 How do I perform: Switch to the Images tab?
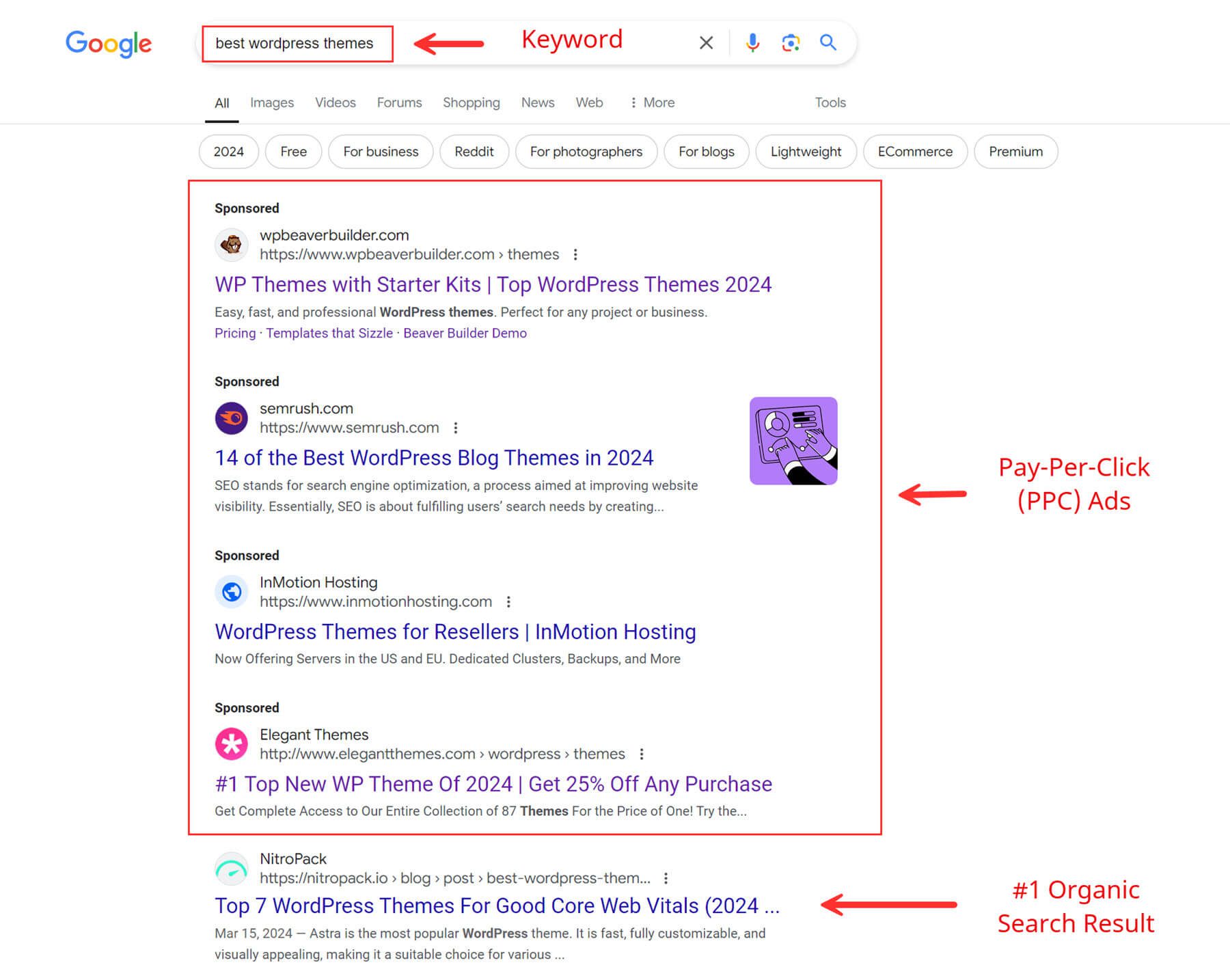pyautogui.click(x=271, y=102)
